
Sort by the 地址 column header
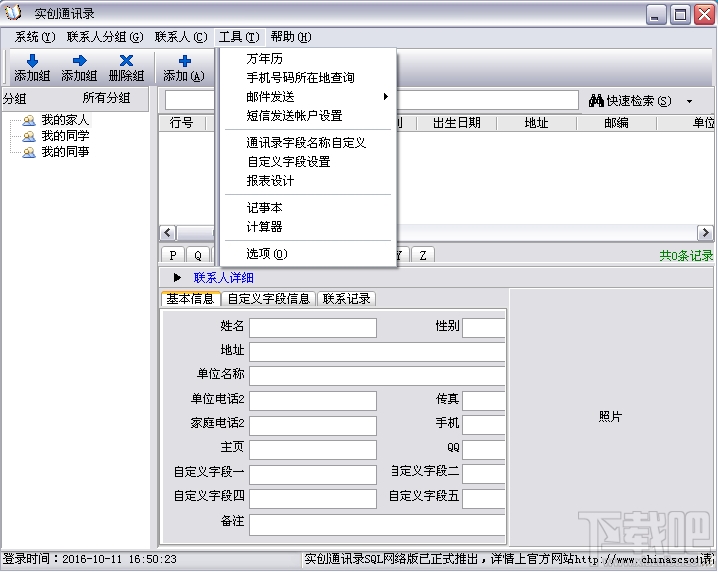[536, 123]
